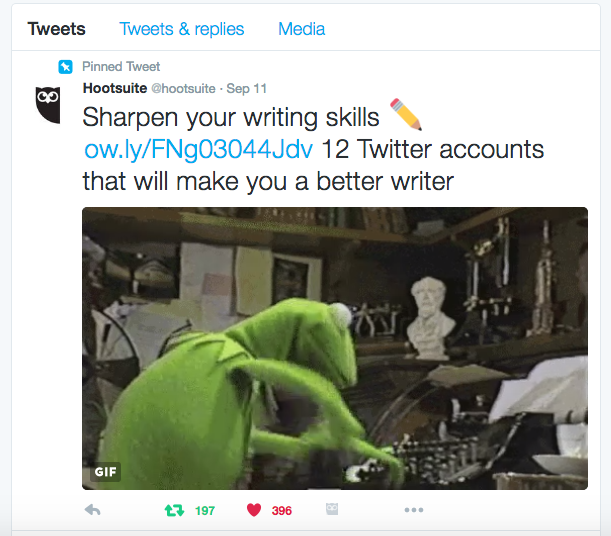Click the GIF badge on the image

click(x=105, y=472)
